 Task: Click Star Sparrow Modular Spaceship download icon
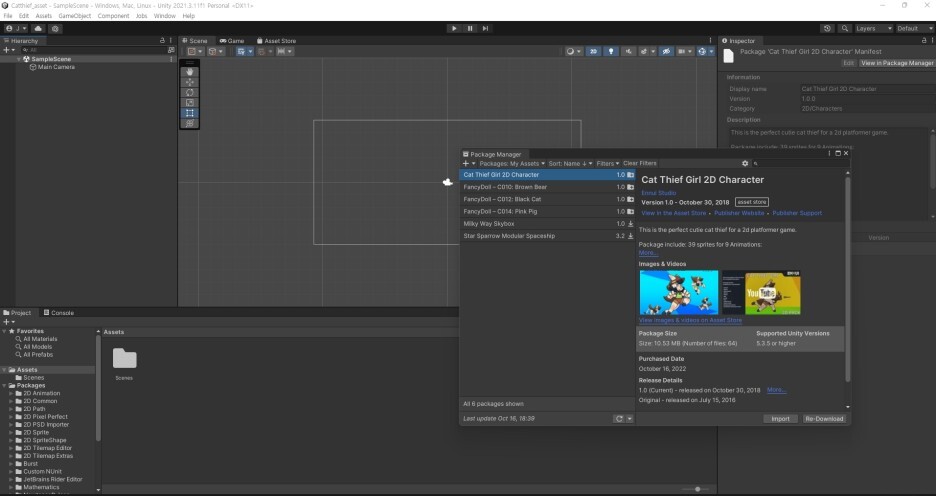pyautogui.click(x=630, y=236)
